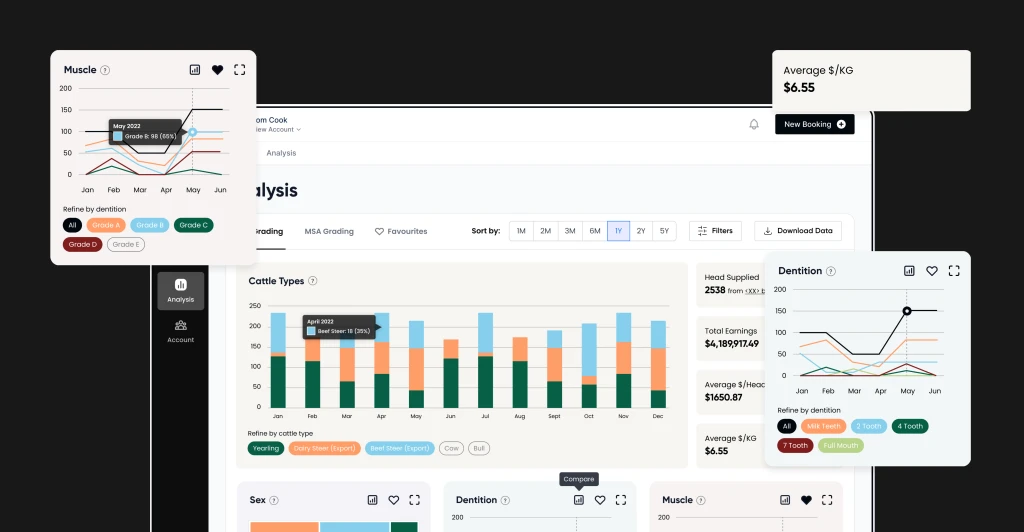This screenshot has height=532, width=1024.
Task: Toggle the Grade B filter chip
Action: [x=149, y=225]
